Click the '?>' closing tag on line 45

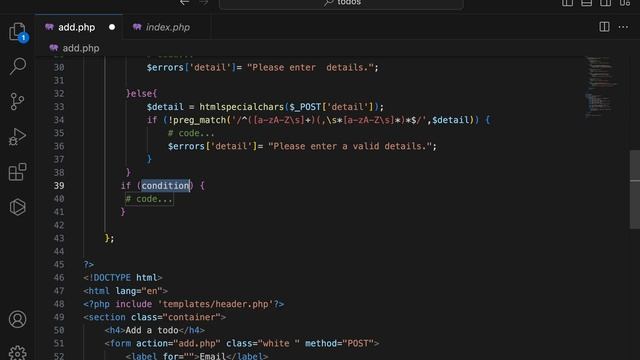click(89, 264)
